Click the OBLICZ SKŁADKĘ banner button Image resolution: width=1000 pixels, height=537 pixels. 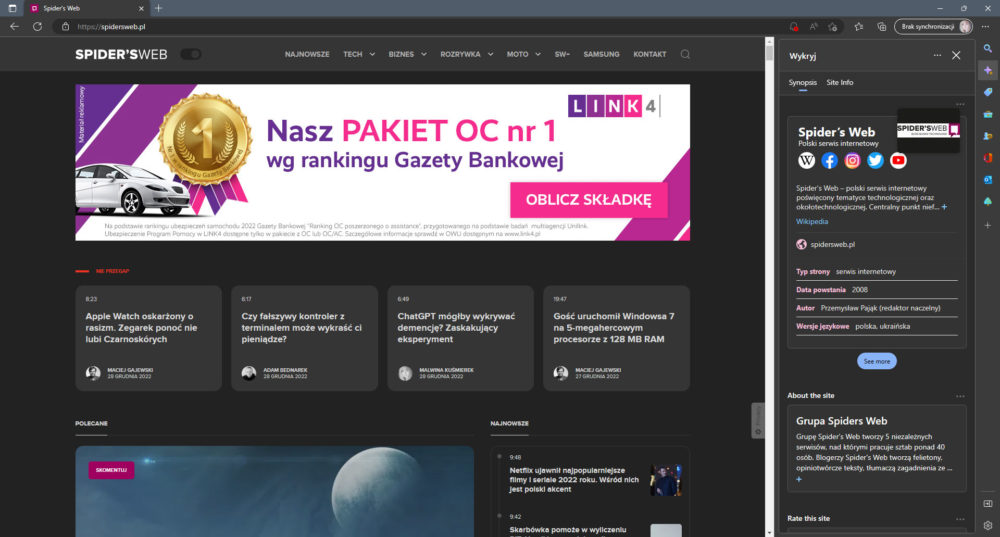pyautogui.click(x=589, y=200)
